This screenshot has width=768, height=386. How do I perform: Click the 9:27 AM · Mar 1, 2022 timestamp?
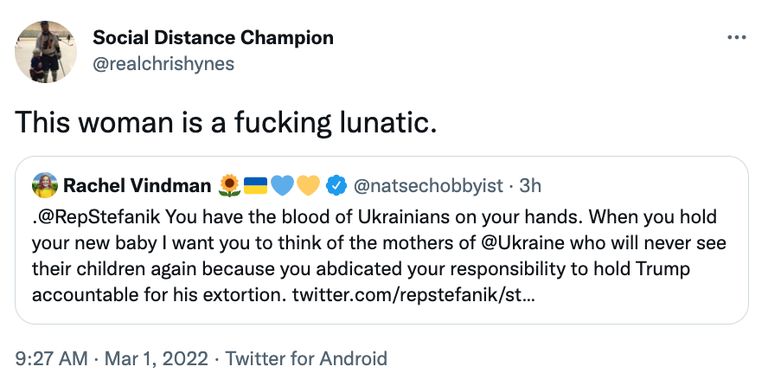tap(112, 359)
